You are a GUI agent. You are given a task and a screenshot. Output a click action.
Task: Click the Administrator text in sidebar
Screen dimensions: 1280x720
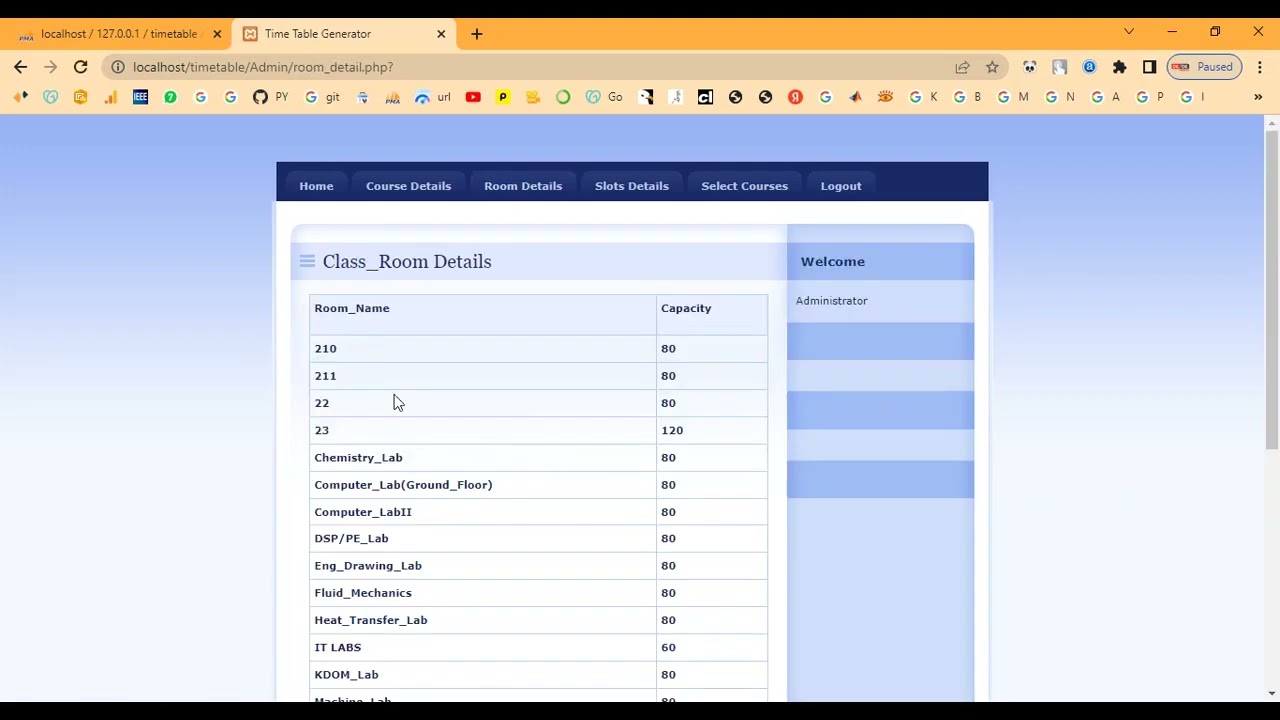coord(832,301)
